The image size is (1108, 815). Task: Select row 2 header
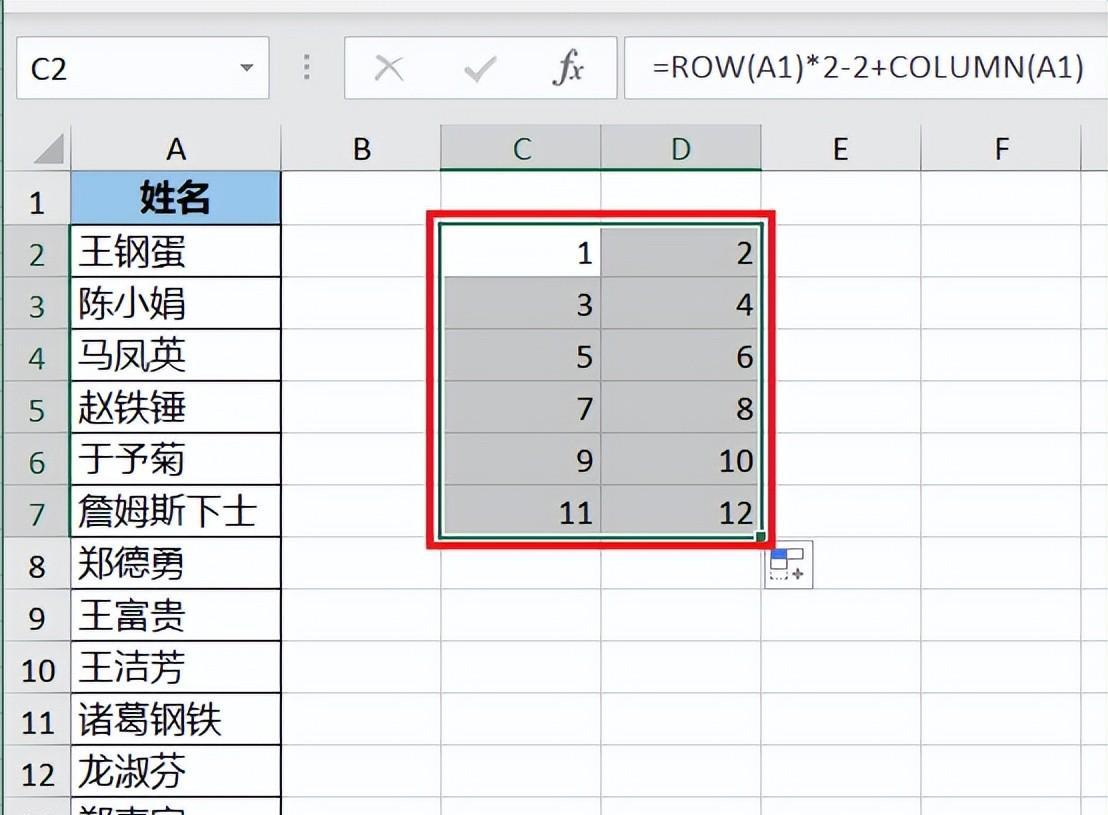tap(37, 252)
